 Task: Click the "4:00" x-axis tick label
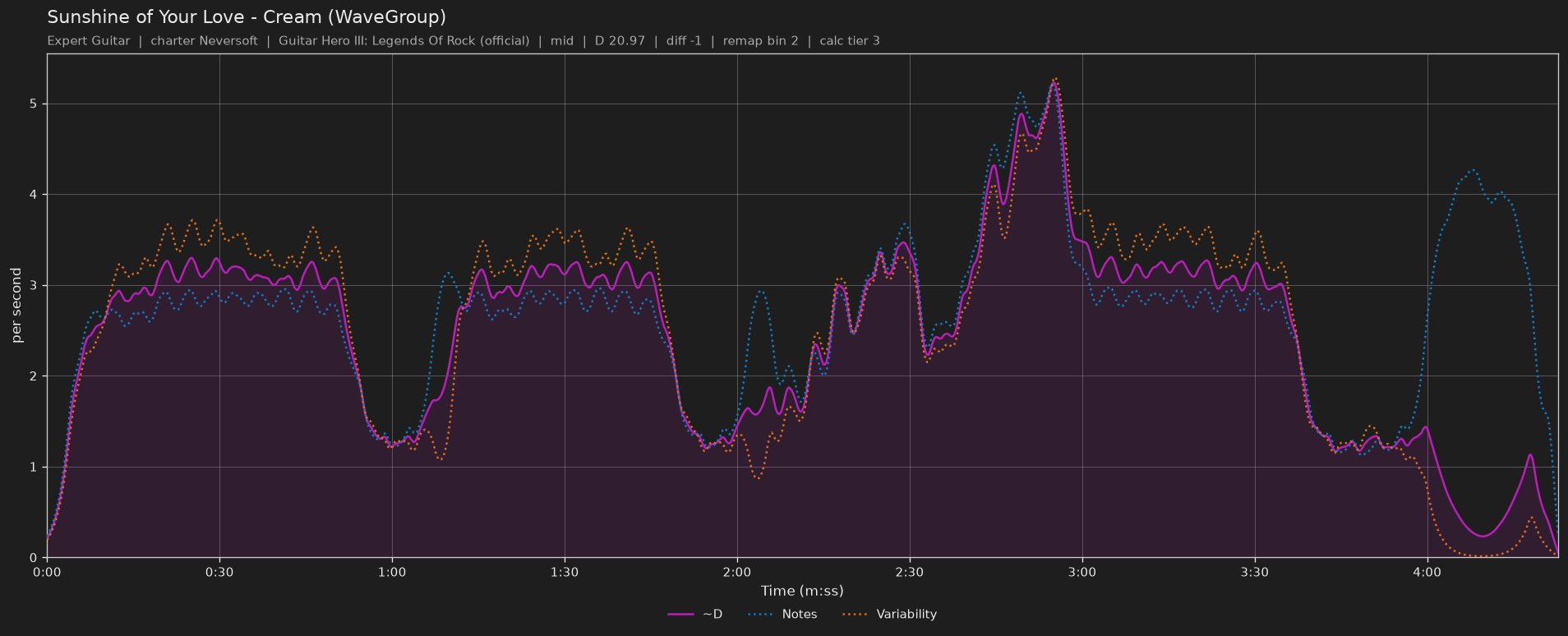tap(1427, 572)
